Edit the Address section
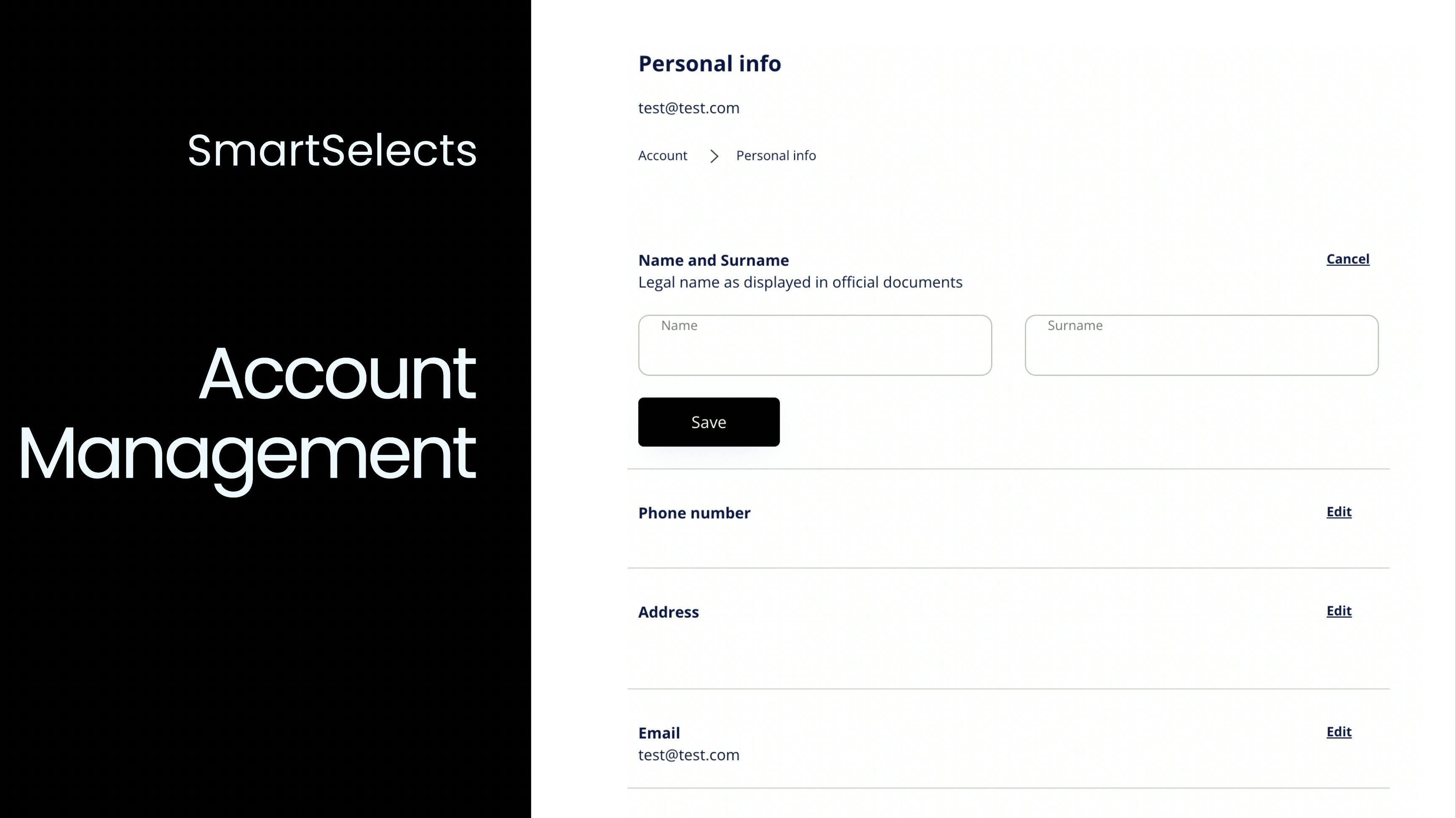 click(x=1338, y=611)
